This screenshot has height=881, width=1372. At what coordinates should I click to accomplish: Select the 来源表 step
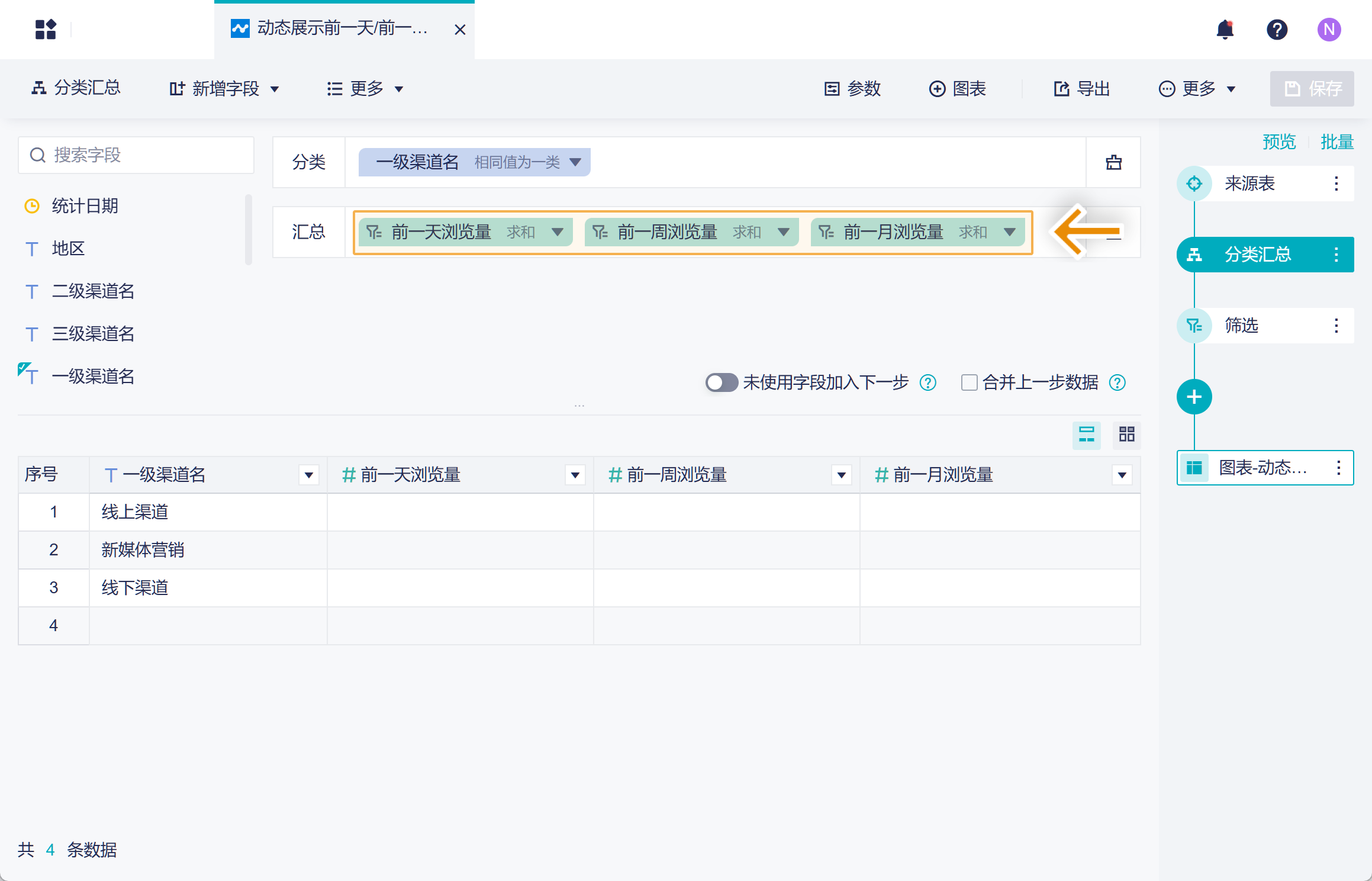coord(1249,184)
